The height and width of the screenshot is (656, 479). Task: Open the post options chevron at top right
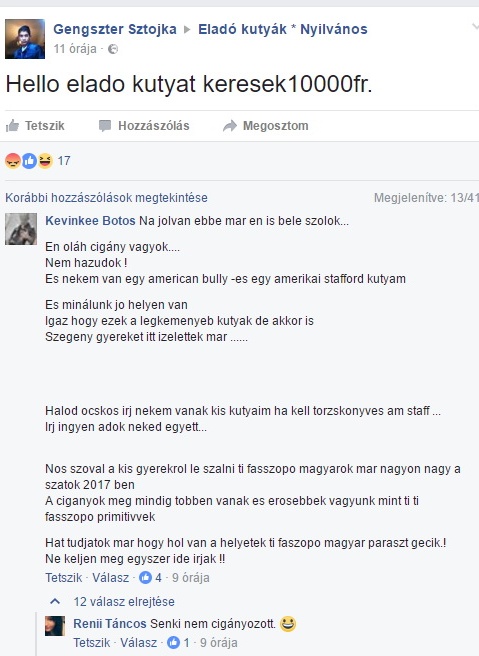pyautogui.click(x=475, y=27)
